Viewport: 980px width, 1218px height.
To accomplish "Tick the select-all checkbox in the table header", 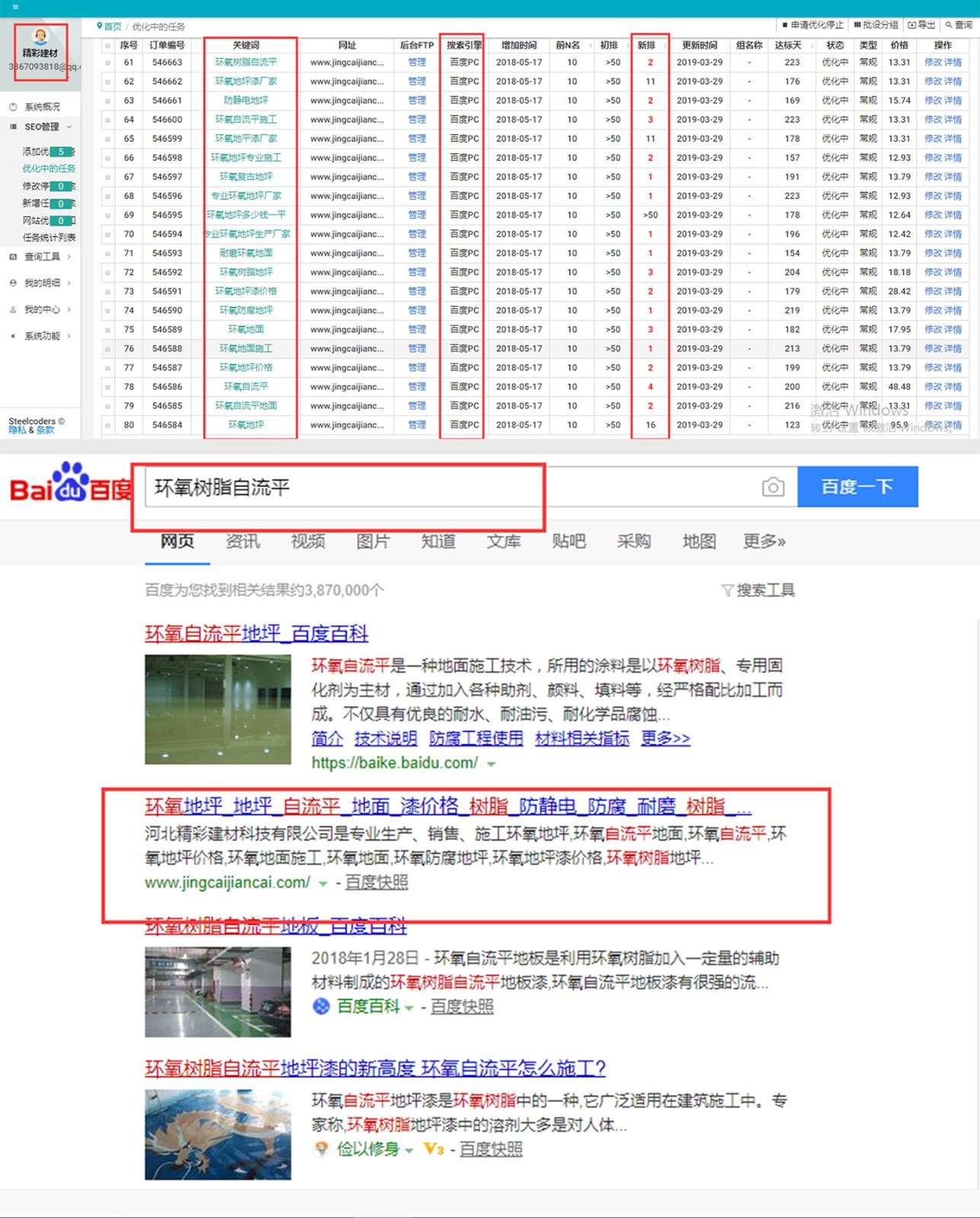I will pyautogui.click(x=107, y=46).
